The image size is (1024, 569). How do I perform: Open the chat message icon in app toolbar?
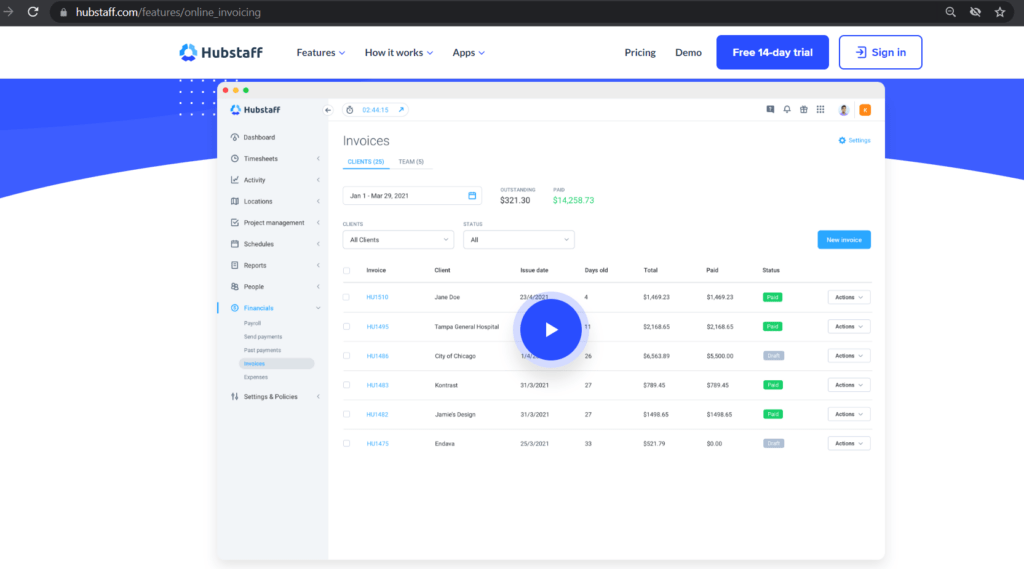coord(770,110)
